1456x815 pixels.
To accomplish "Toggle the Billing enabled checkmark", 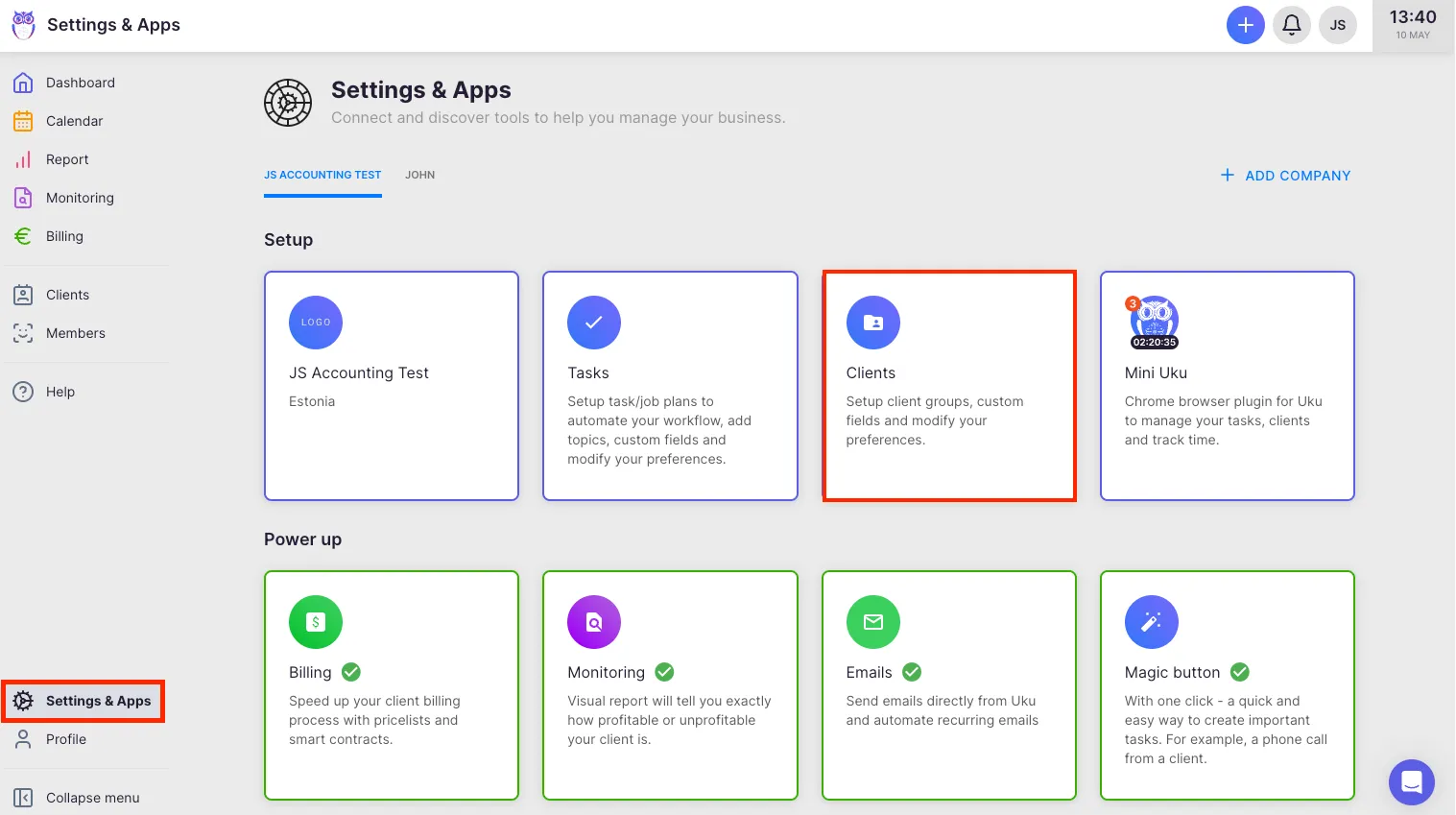I will 351,672.
